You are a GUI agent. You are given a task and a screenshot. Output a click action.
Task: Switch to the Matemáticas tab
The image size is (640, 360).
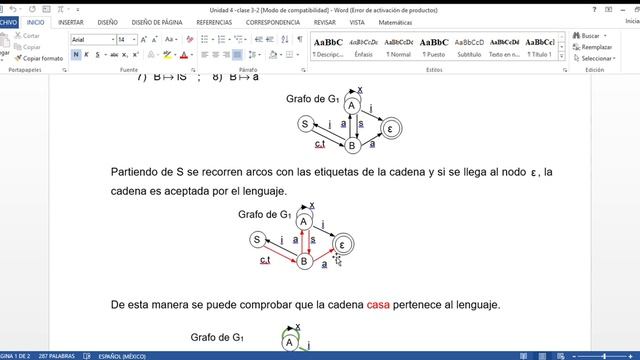tap(395, 22)
